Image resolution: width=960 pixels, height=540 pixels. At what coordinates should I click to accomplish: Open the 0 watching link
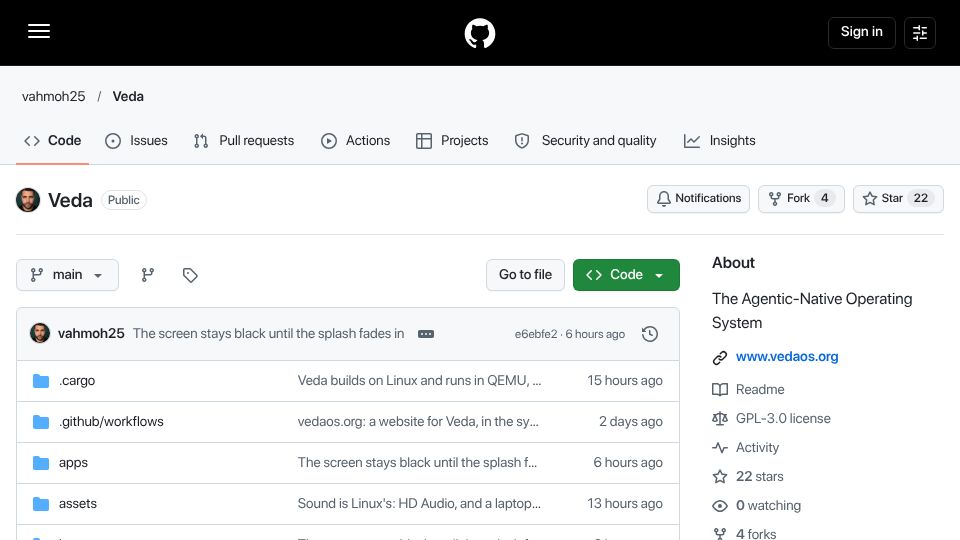click(768, 506)
